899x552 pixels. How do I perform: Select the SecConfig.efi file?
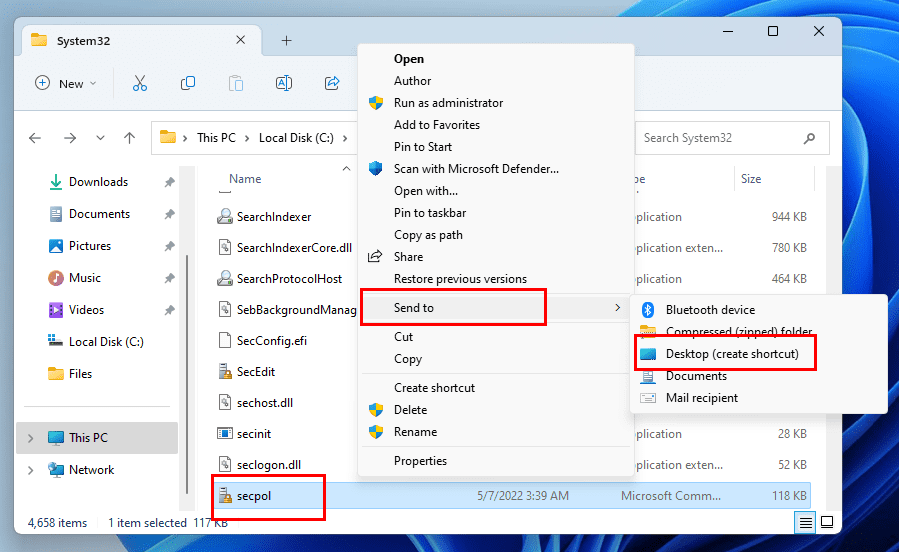coord(272,341)
